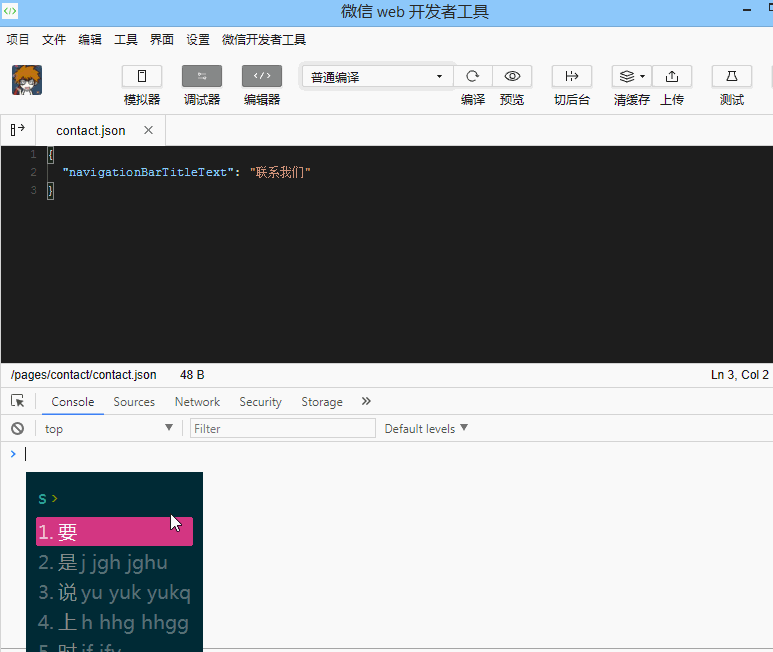The height and width of the screenshot is (652, 773).
Task: Click the /pages/contact/contact.json path in status bar
Action: click(x=83, y=375)
